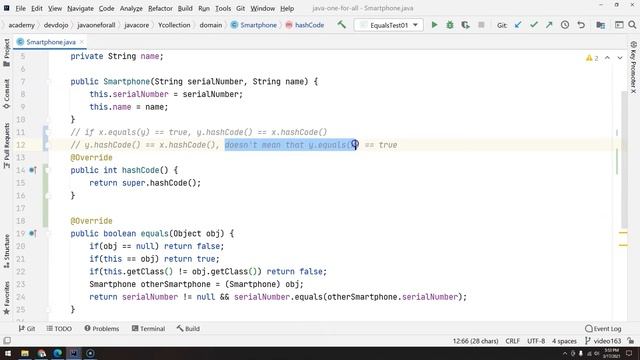Open the Event Log button
Image resolution: width=640 pixels, height=360 pixels.
(603, 329)
